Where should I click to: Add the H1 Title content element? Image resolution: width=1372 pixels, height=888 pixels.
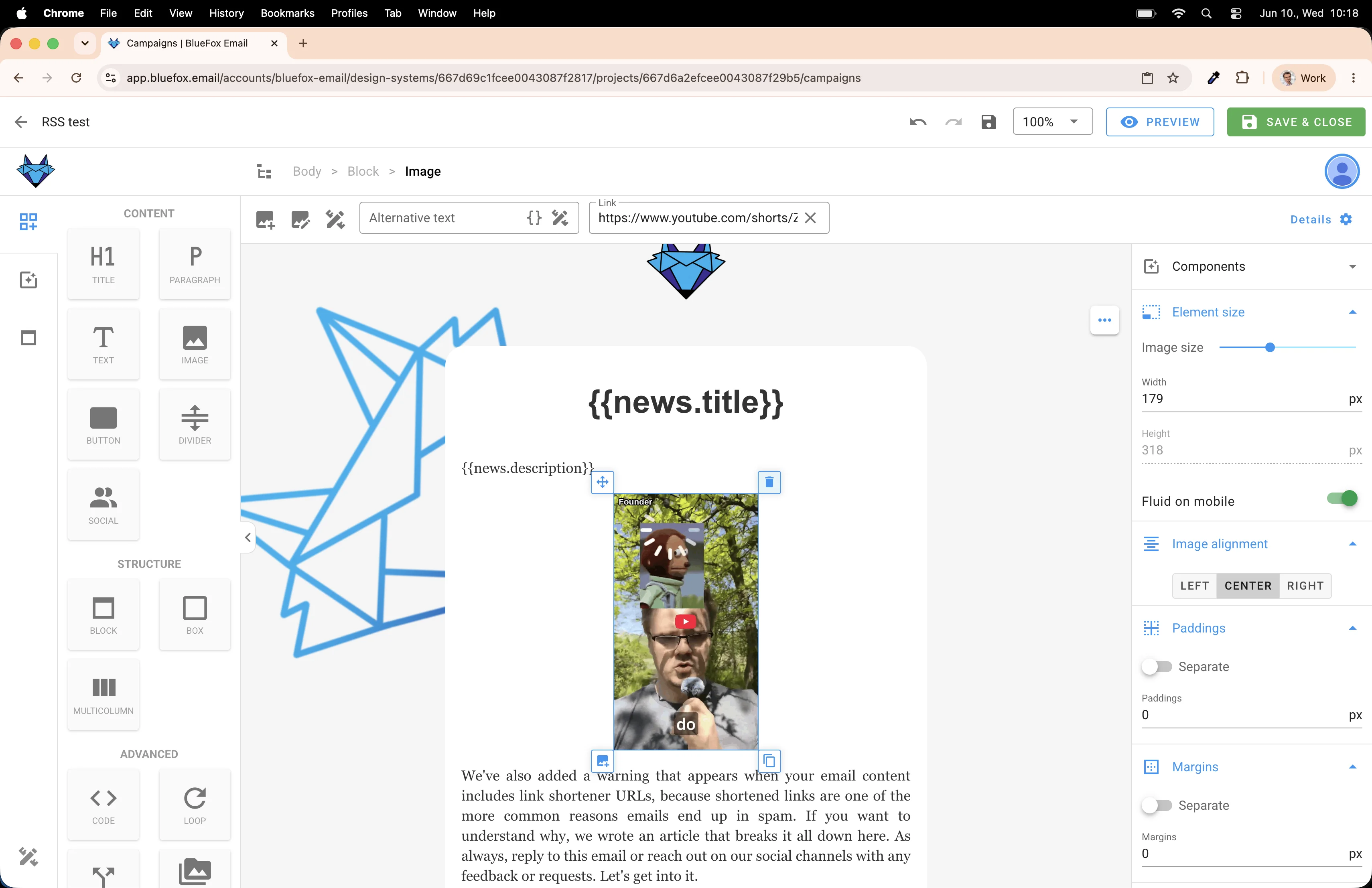click(103, 264)
